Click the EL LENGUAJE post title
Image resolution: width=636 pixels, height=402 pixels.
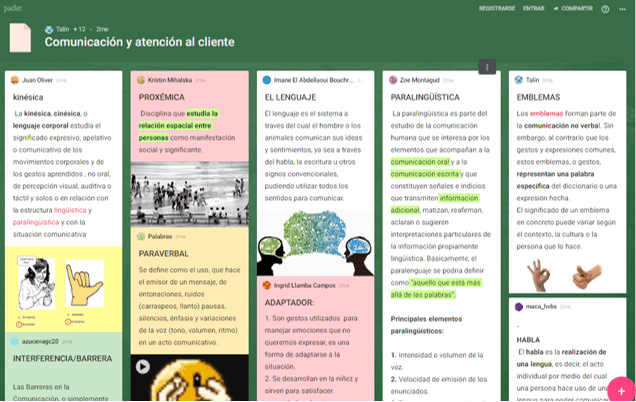[290, 97]
